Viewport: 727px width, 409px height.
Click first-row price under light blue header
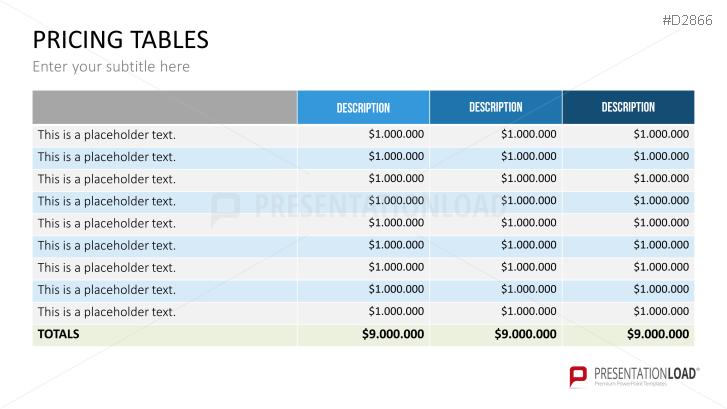396,134
